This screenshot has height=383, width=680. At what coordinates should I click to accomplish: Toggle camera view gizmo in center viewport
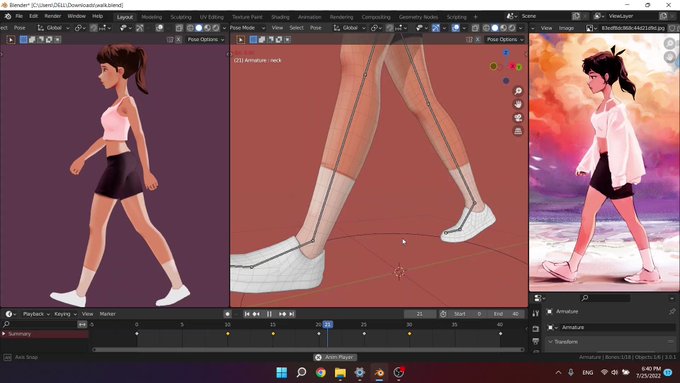click(x=518, y=118)
